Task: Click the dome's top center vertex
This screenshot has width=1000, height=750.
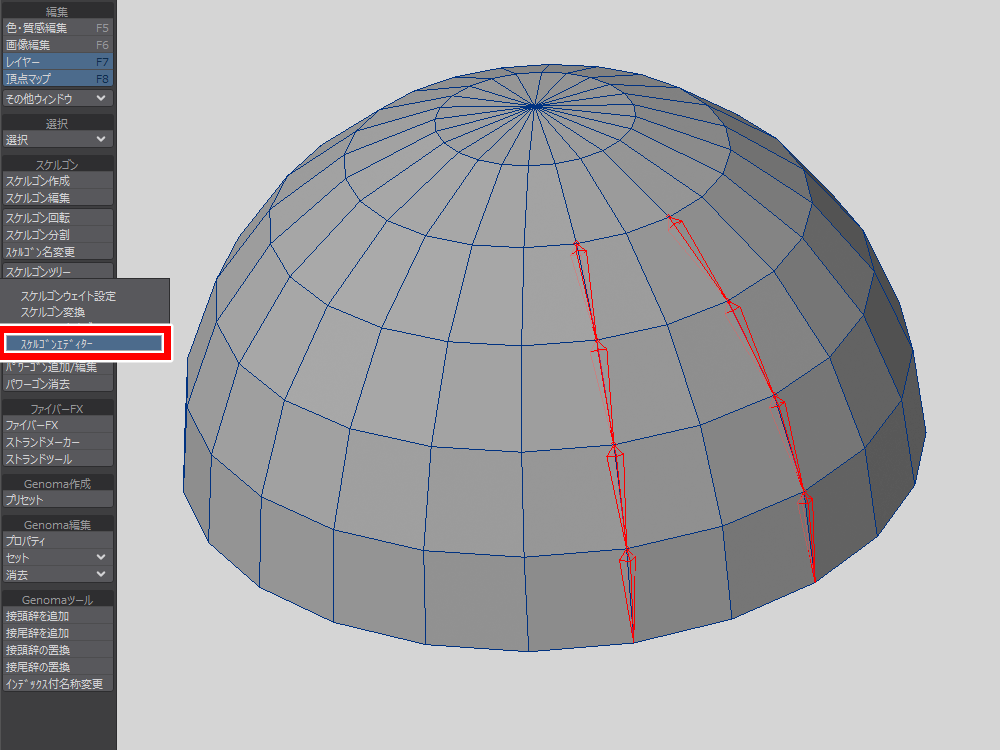Action: pos(534,104)
